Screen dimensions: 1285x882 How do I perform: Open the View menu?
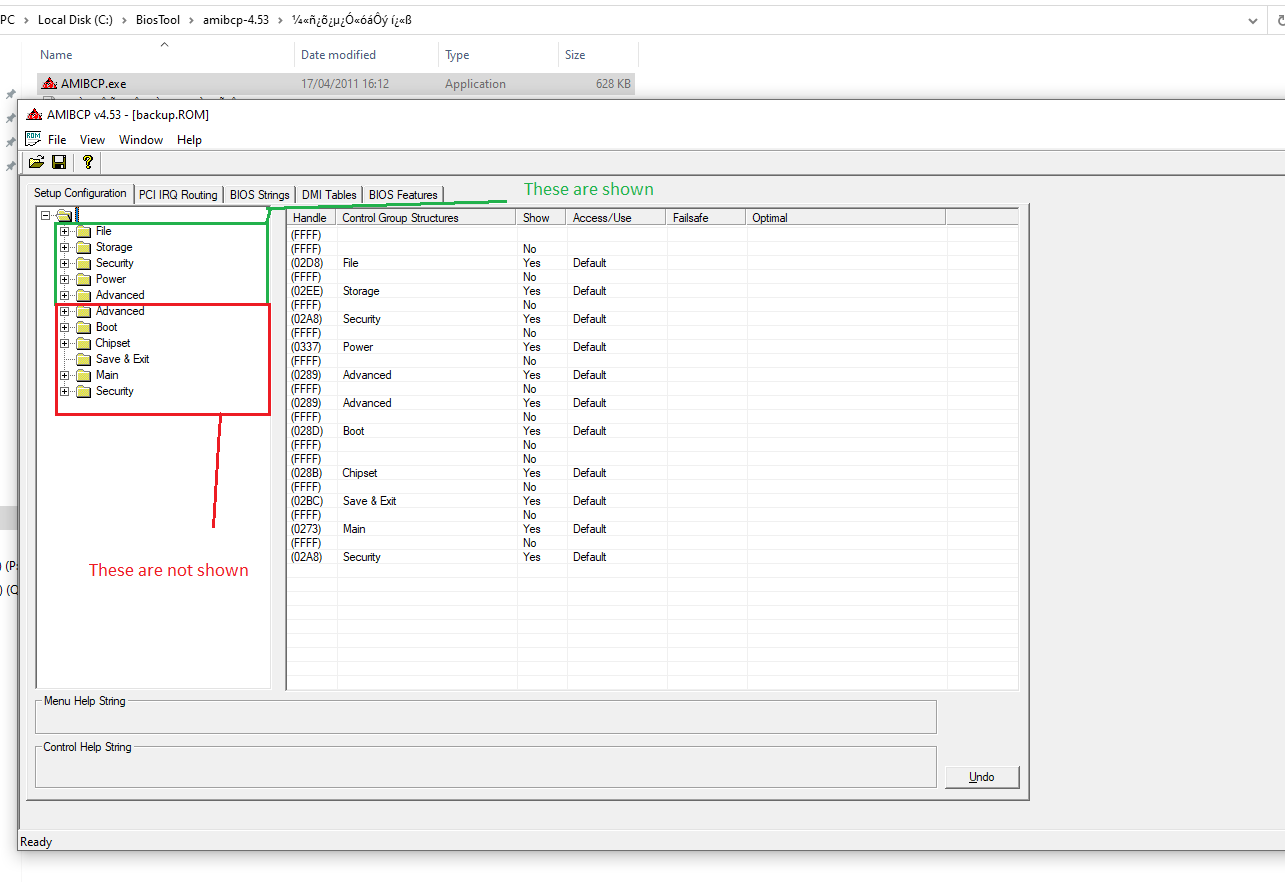pyautogui.click(x=92, y=140)
